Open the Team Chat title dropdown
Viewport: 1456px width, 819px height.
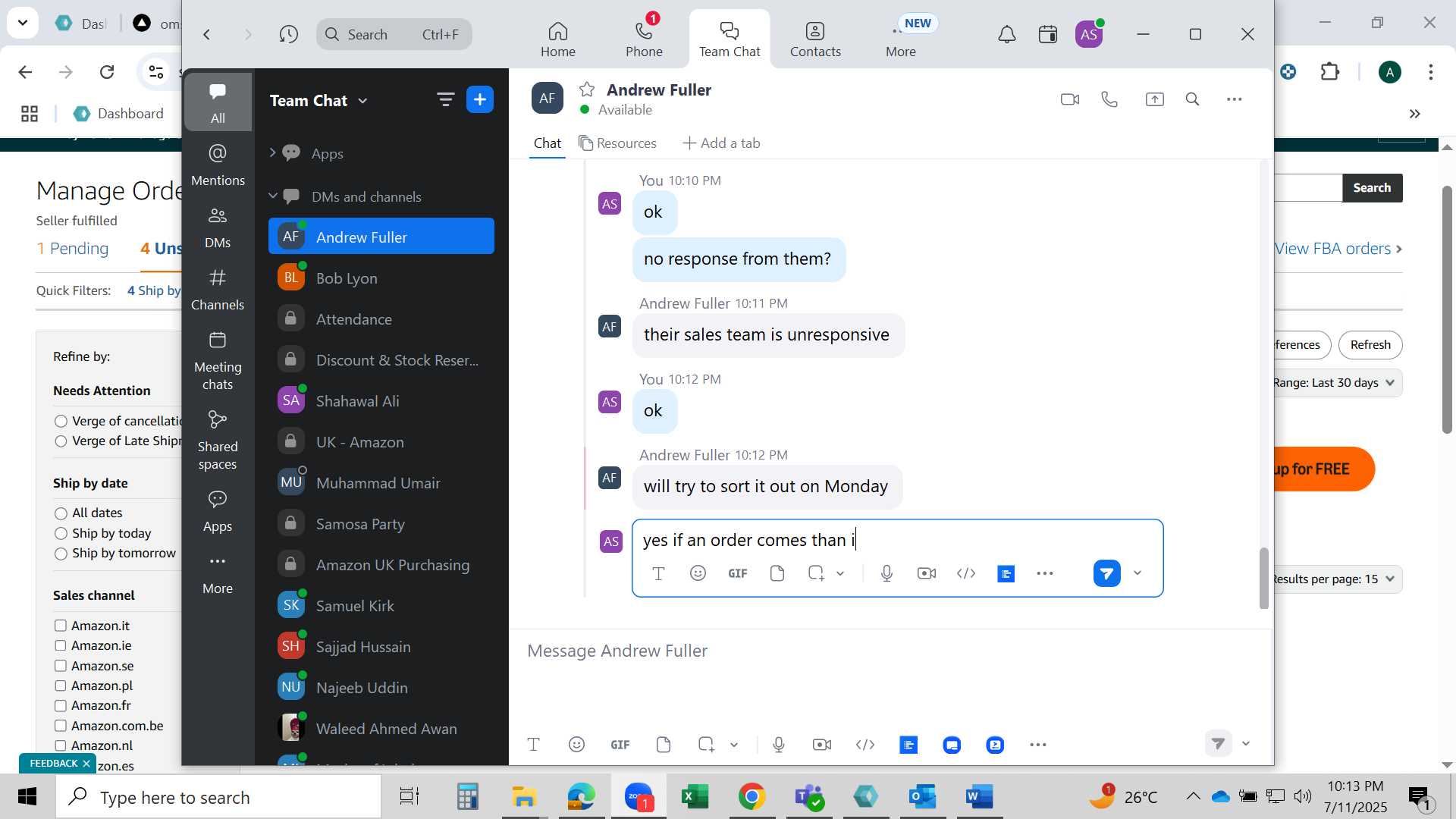362,101
